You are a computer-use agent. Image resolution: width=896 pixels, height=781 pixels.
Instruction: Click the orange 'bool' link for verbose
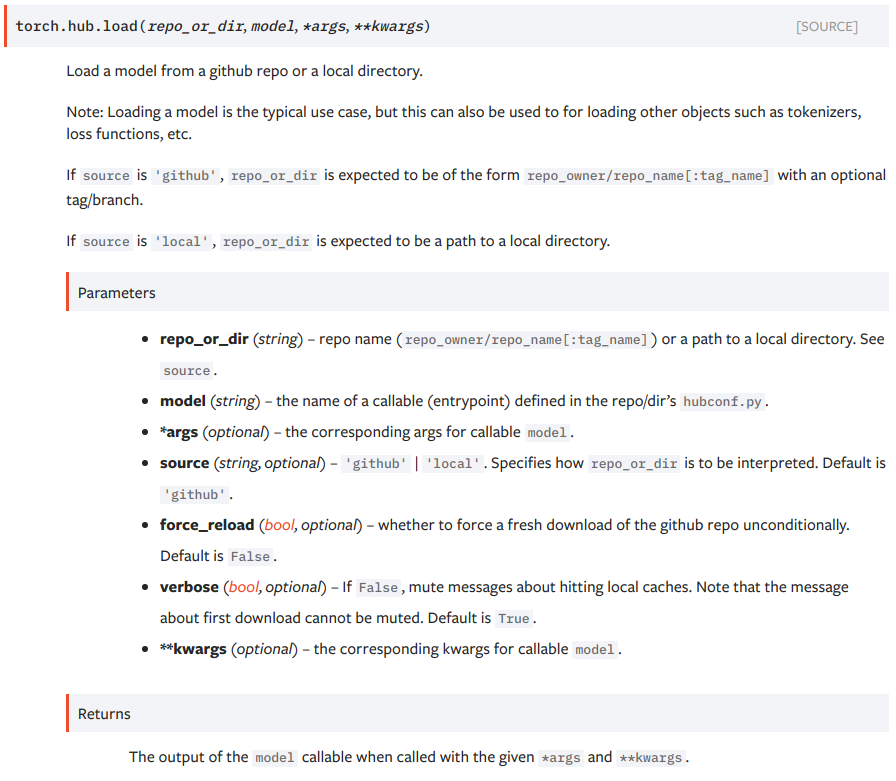coord(243,587)
